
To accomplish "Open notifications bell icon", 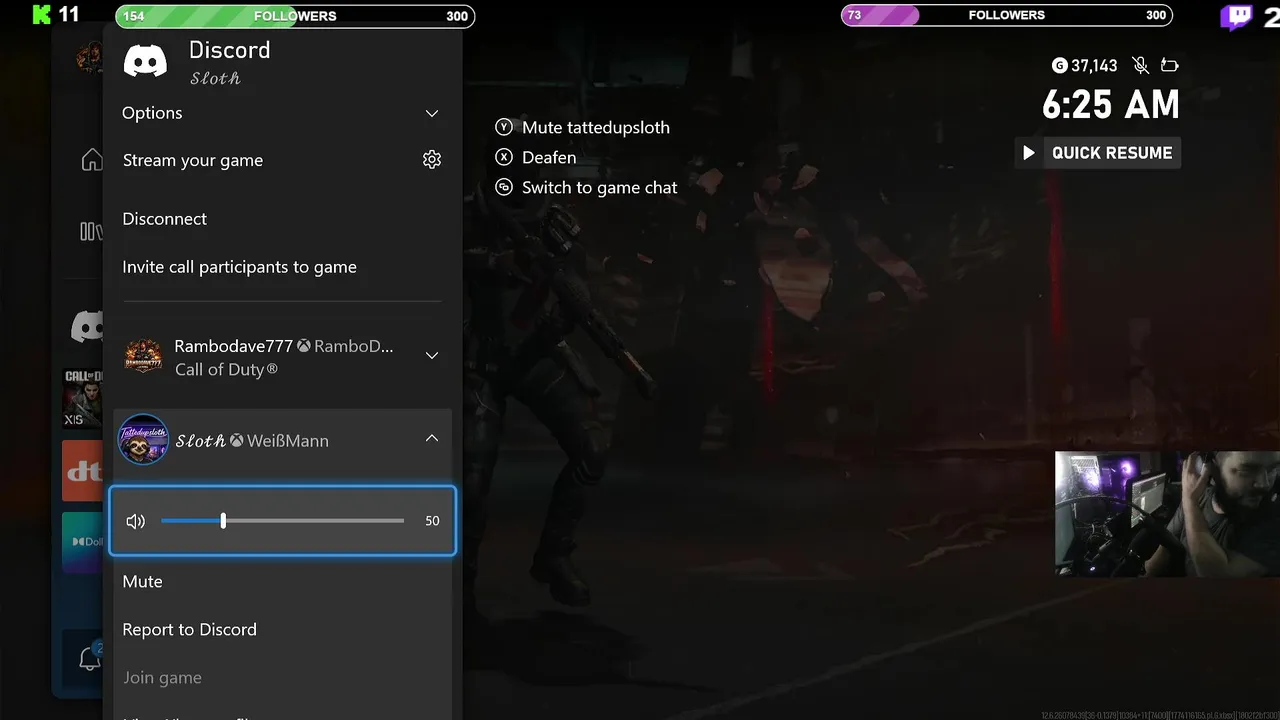I will (89, 659).
